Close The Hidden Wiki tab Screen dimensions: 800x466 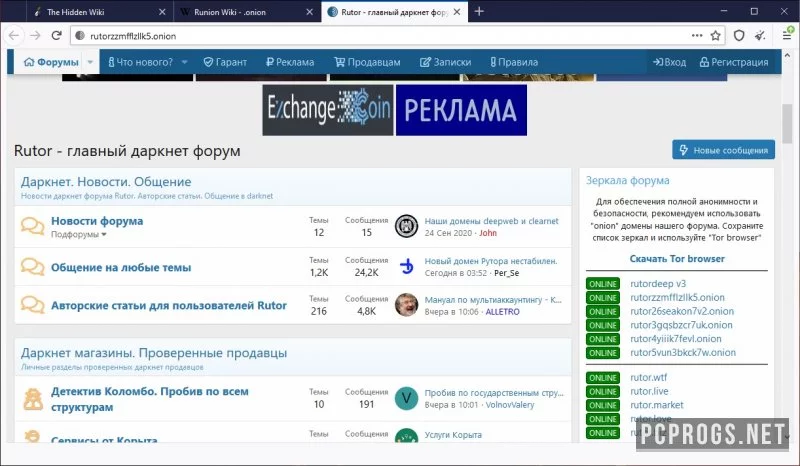pyautogui.click(x=162, y=12)
